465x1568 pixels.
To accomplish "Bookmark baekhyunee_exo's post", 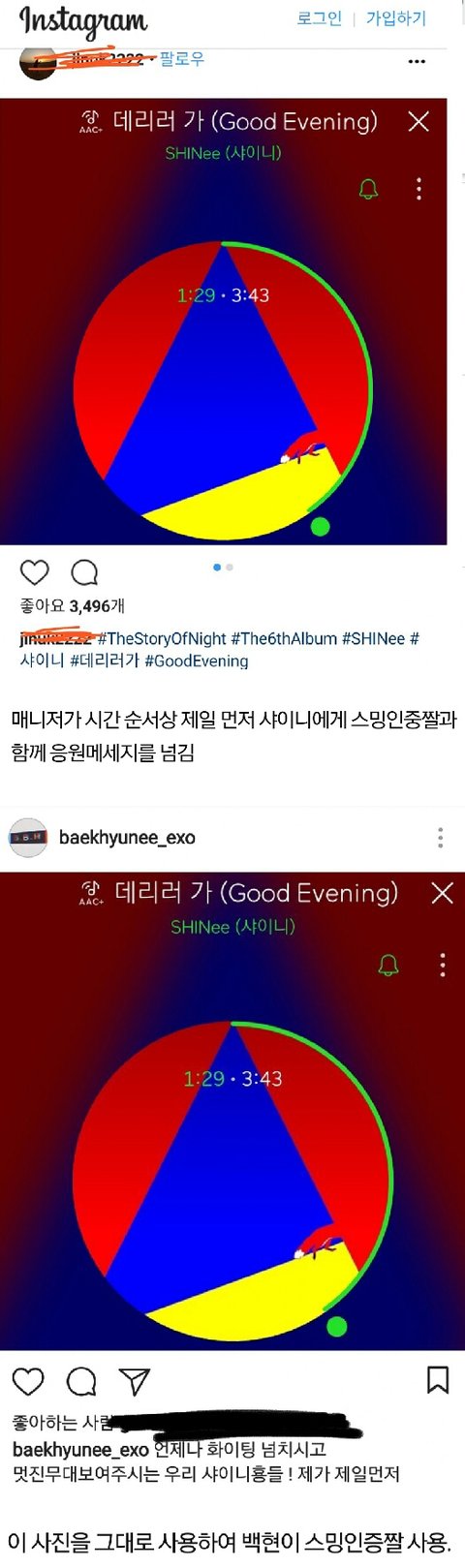I will point(438,1379).
